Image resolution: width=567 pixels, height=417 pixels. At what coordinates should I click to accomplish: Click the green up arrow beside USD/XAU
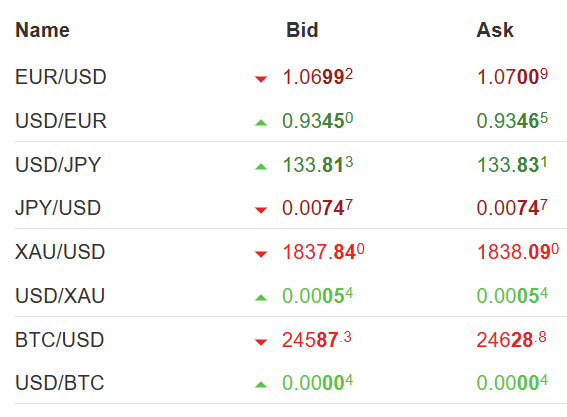(261, 298)
